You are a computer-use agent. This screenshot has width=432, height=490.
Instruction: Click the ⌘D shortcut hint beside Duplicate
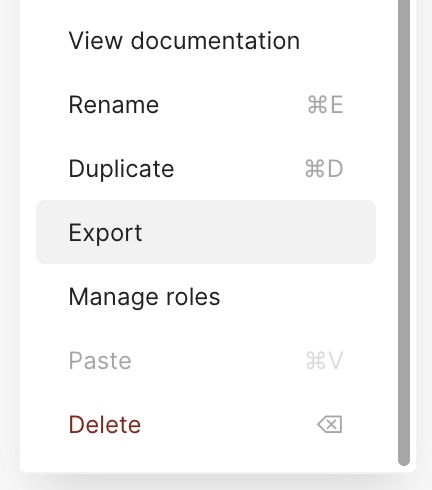[x=324, y=169]
